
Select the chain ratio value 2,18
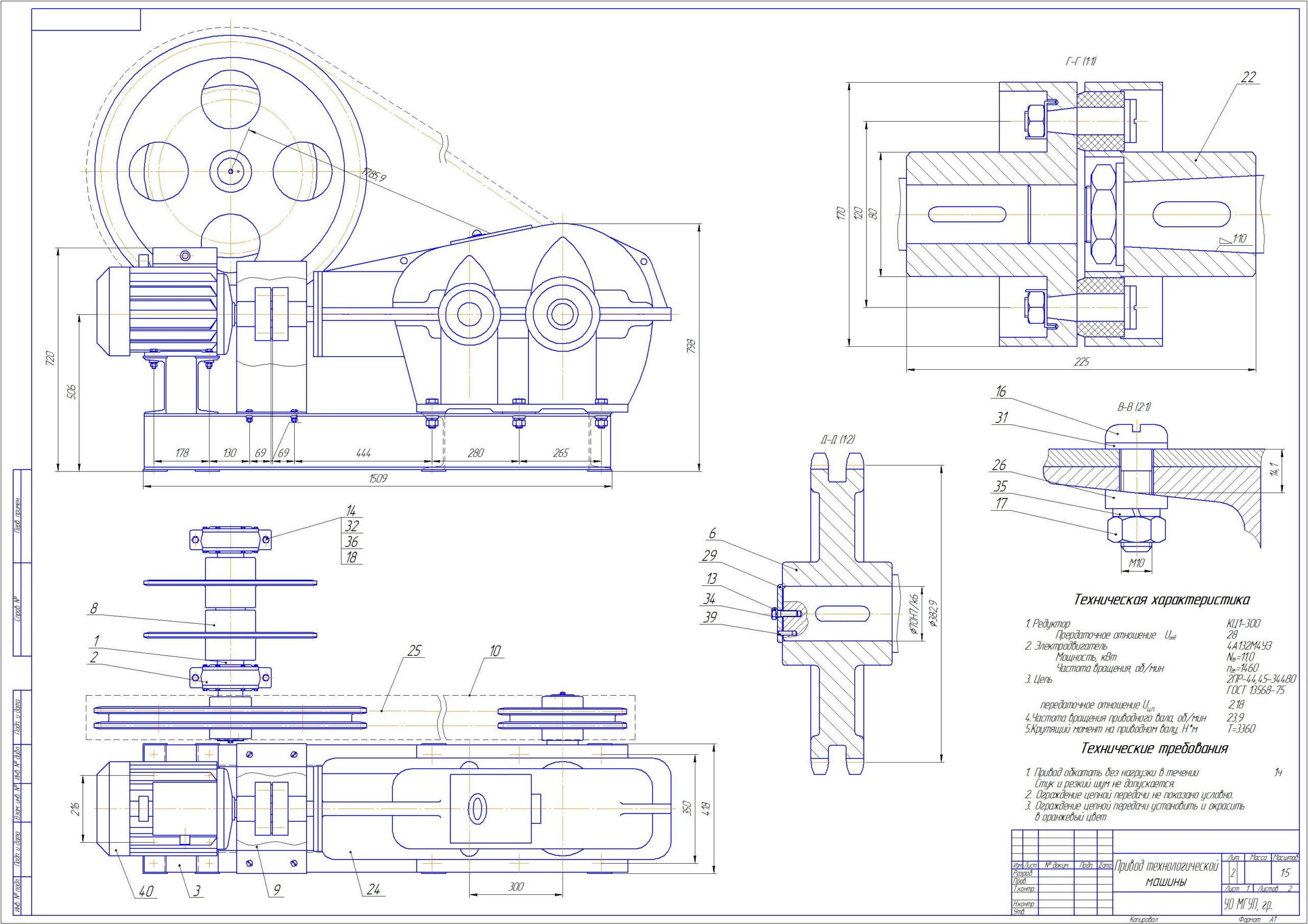(1236, 705)
